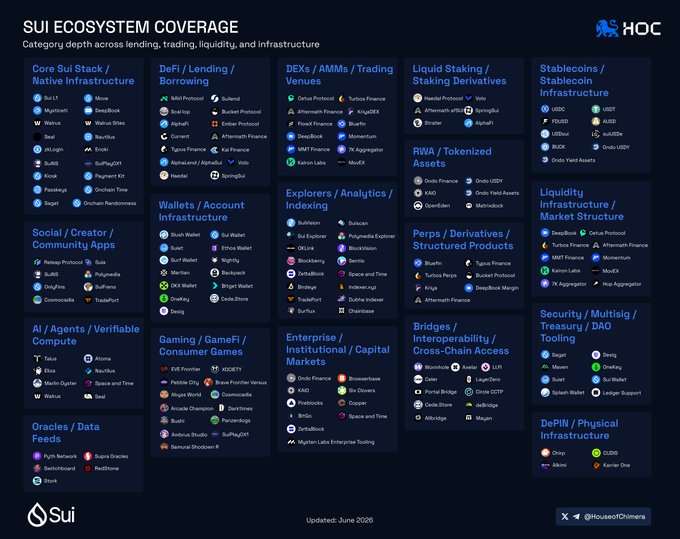Click the "Mysten Labs Enterprise Tooling" label

point(336,442)
